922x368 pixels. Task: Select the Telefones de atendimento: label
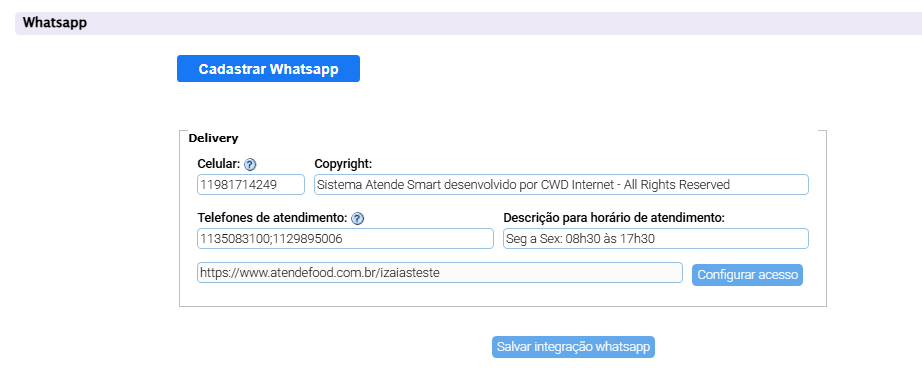click(x=272, y=218)
